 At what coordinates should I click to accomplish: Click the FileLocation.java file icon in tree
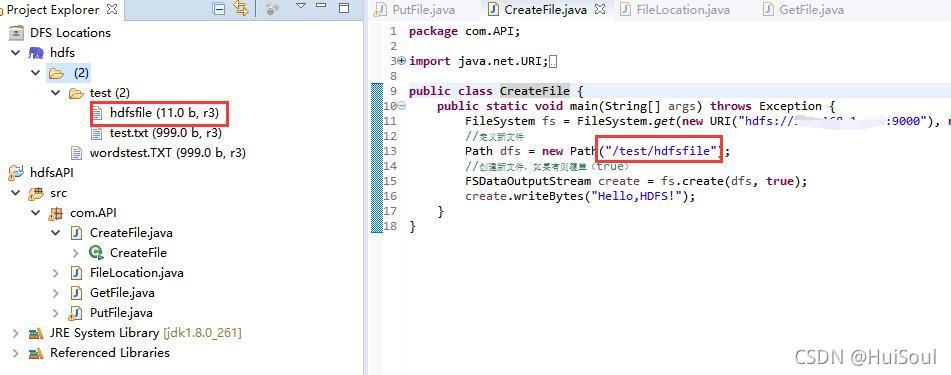[x=76, y=272]
